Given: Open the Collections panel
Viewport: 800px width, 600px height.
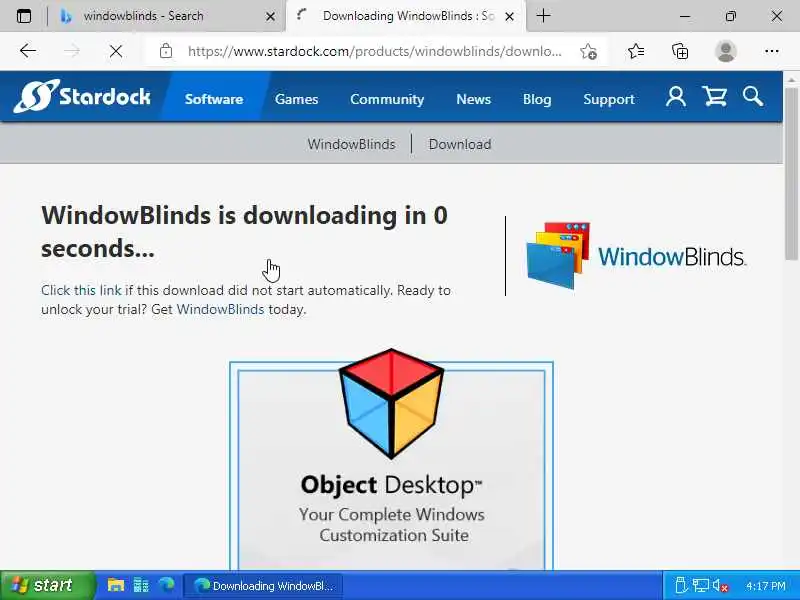Looking at the screenshot, I should 680,51.
